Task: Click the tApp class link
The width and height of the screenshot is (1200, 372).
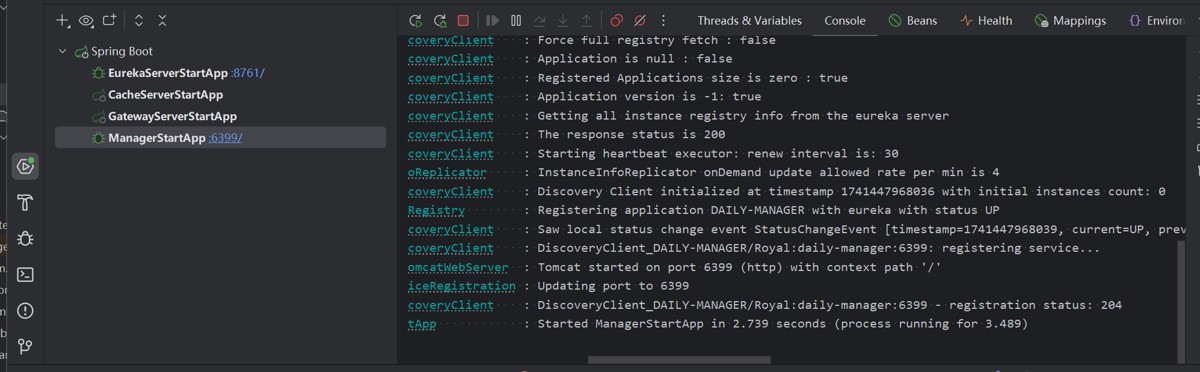Action: (x=422, y=324)
